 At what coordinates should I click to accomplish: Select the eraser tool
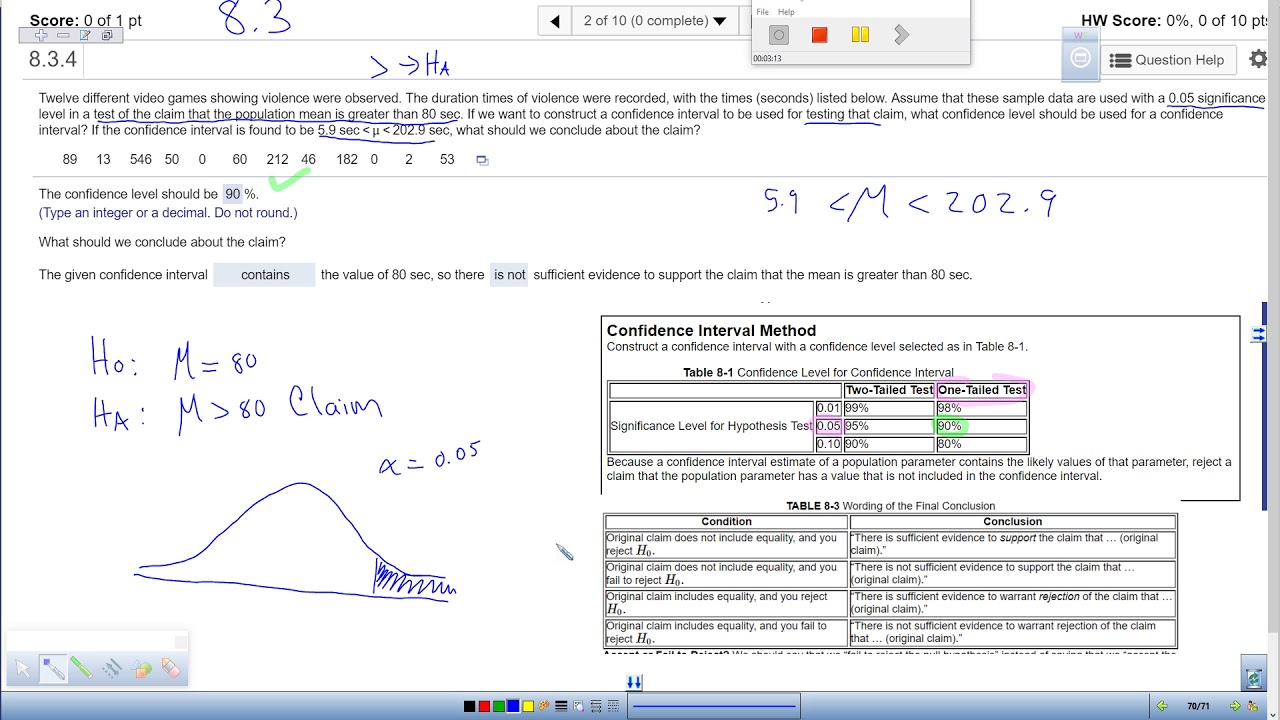(x=171, y=669)
